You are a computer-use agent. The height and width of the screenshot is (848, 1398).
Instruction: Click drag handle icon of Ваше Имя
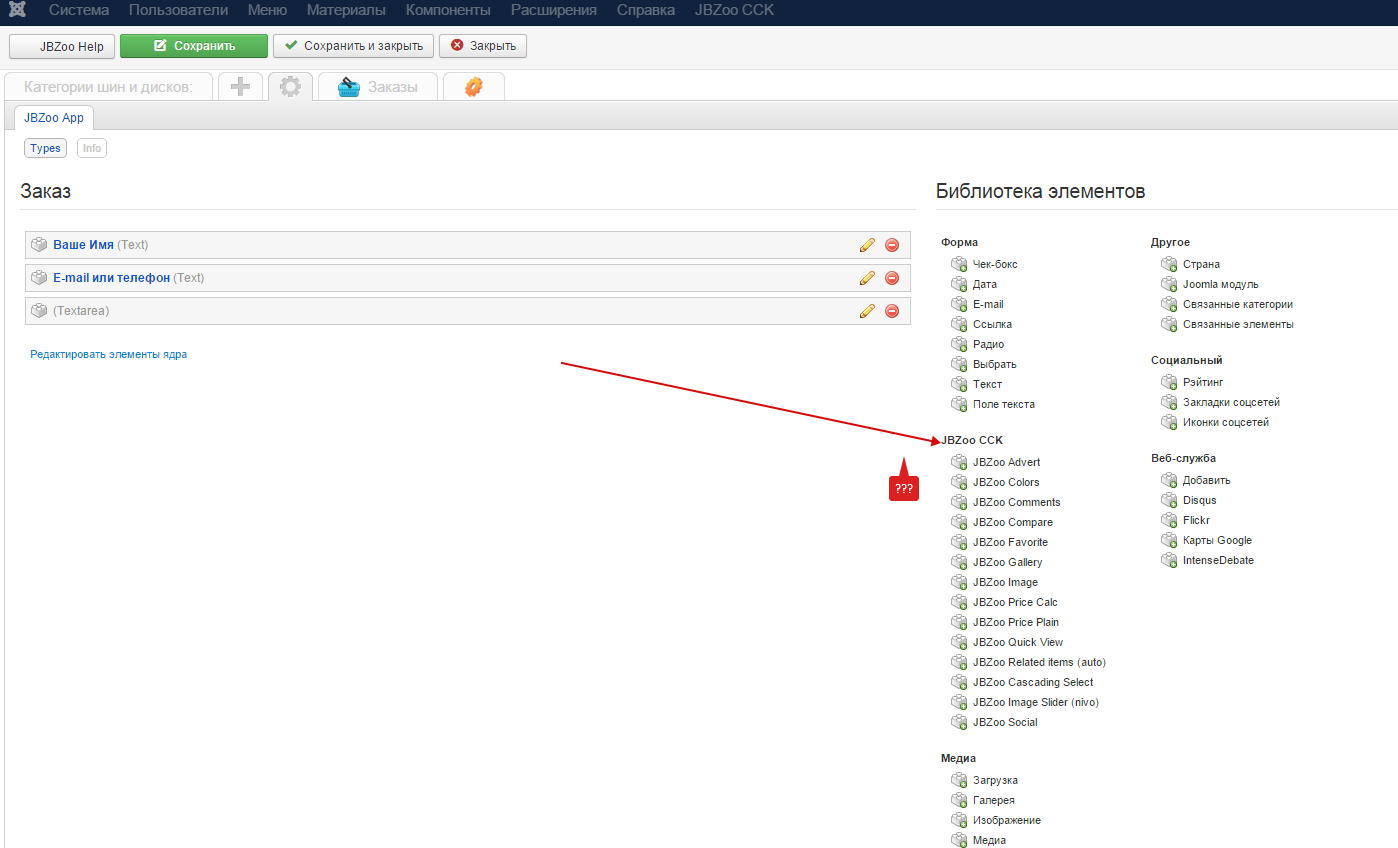pos(39,245)
